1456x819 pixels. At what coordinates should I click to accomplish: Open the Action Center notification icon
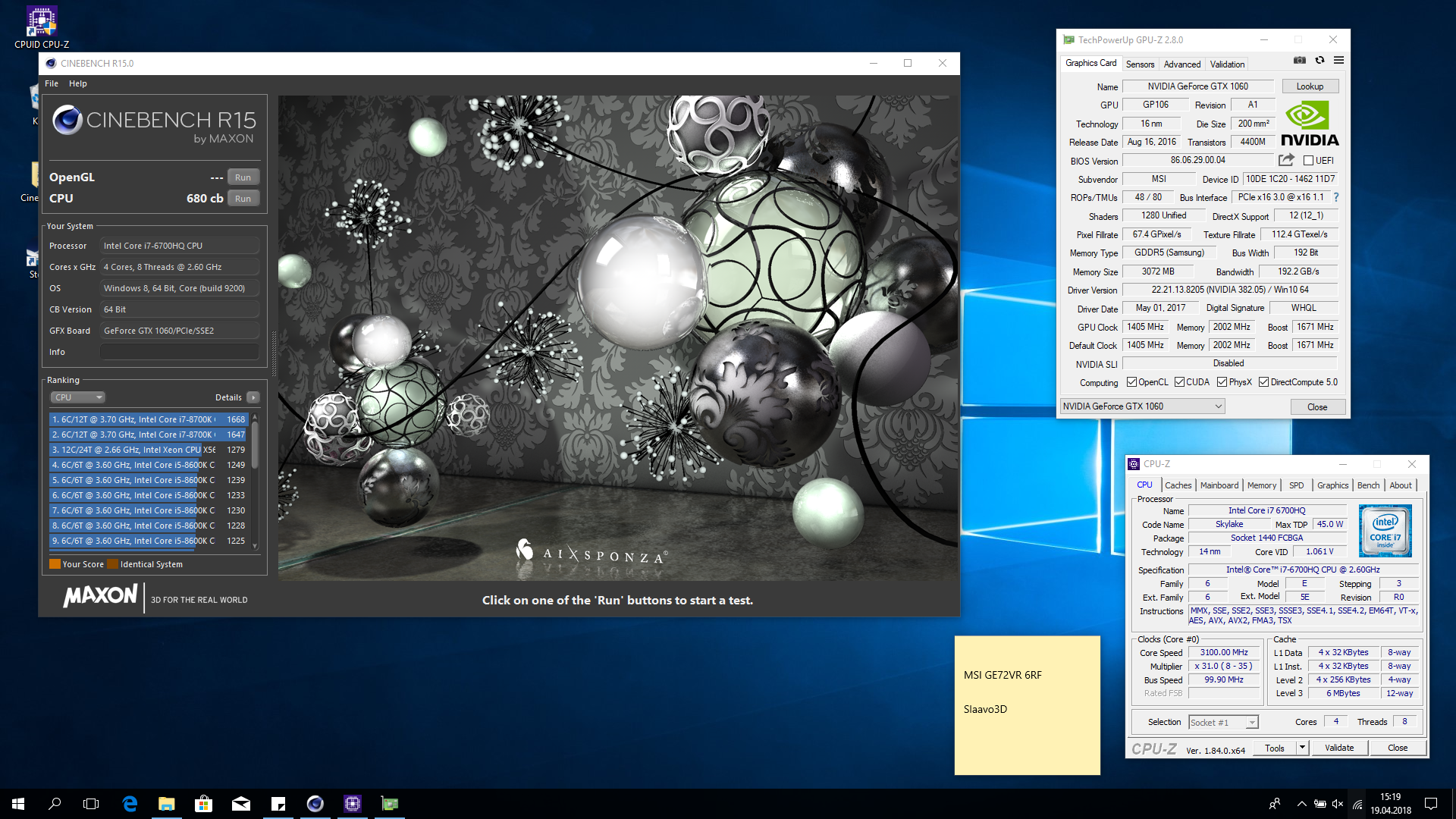[1431, 804]
